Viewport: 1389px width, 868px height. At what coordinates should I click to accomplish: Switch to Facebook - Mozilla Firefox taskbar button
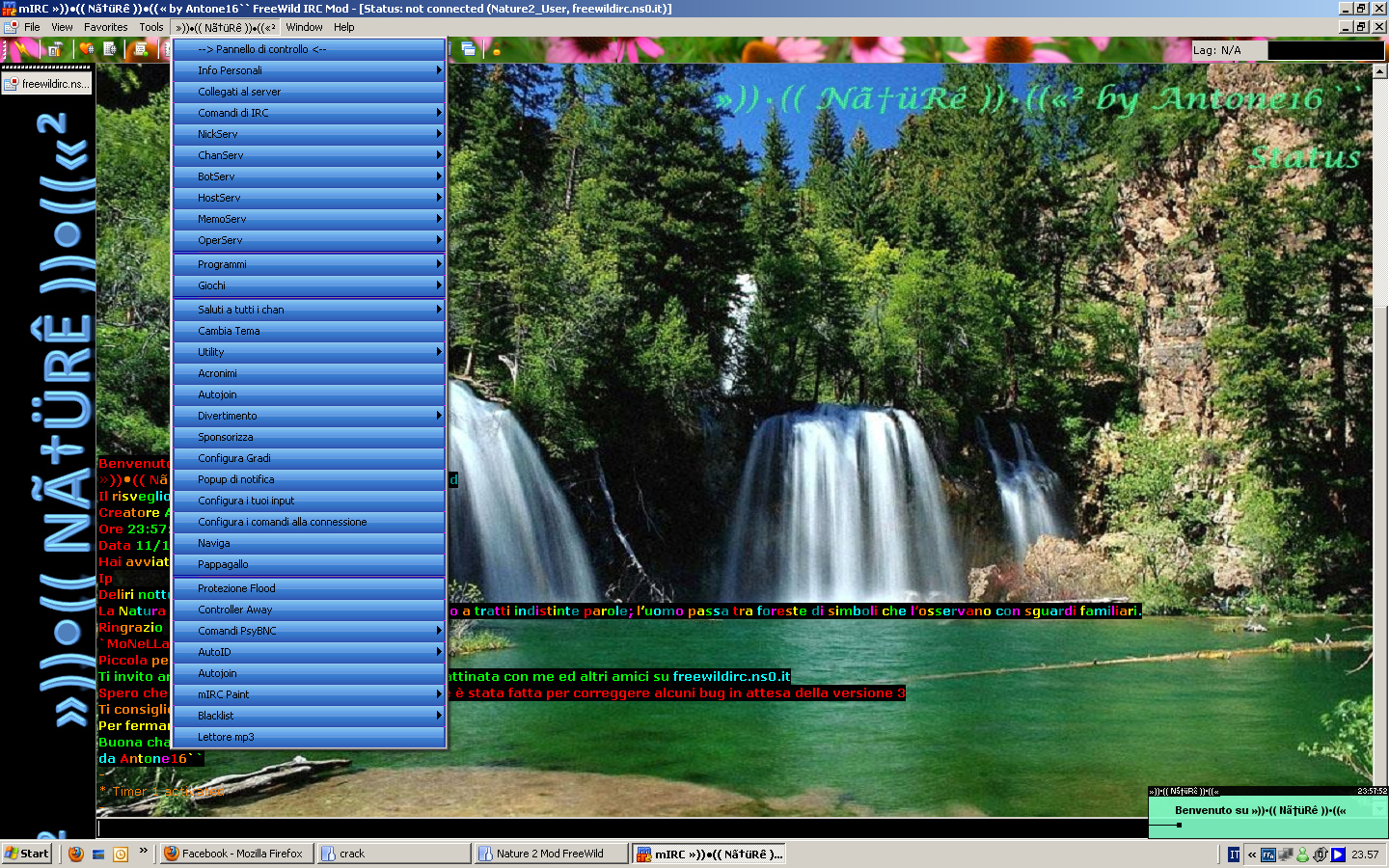[x=235, y=854]
